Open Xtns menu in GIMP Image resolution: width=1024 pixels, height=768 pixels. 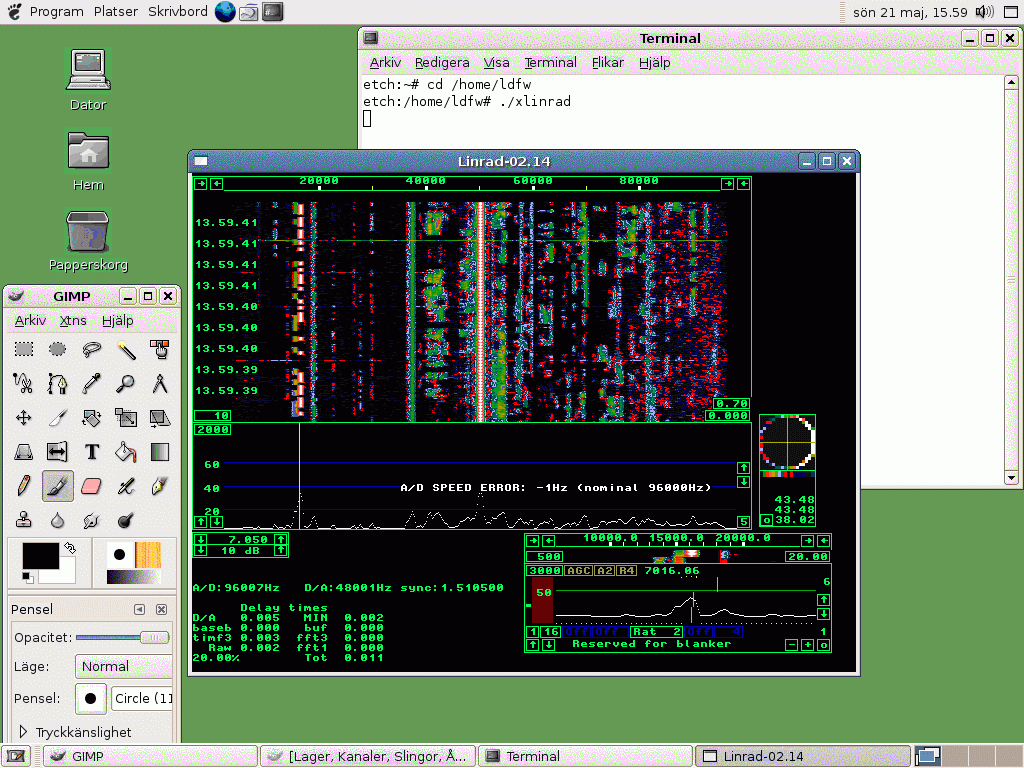click(73, 321)
